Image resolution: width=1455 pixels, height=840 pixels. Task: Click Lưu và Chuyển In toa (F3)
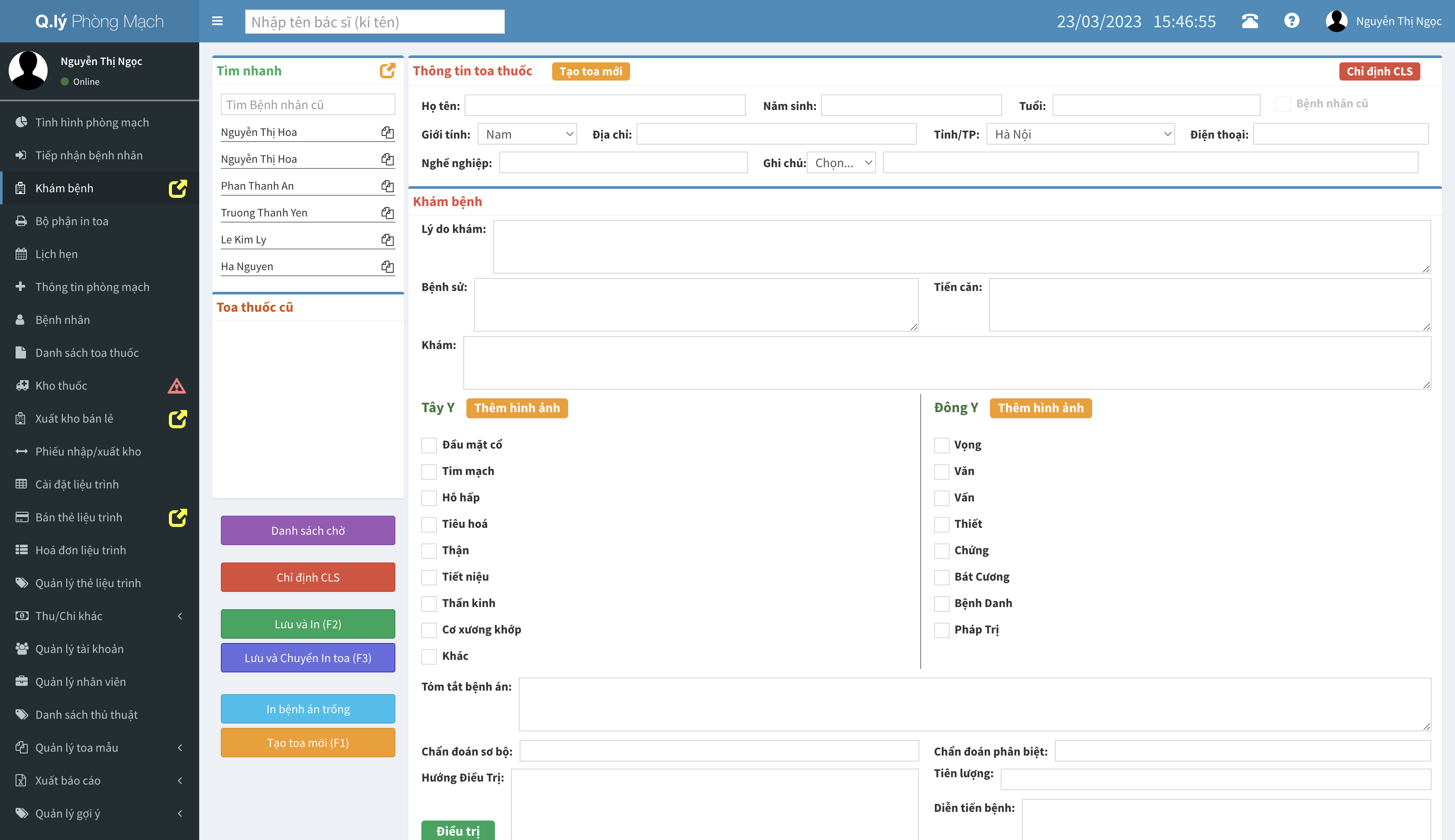[307, 658]
